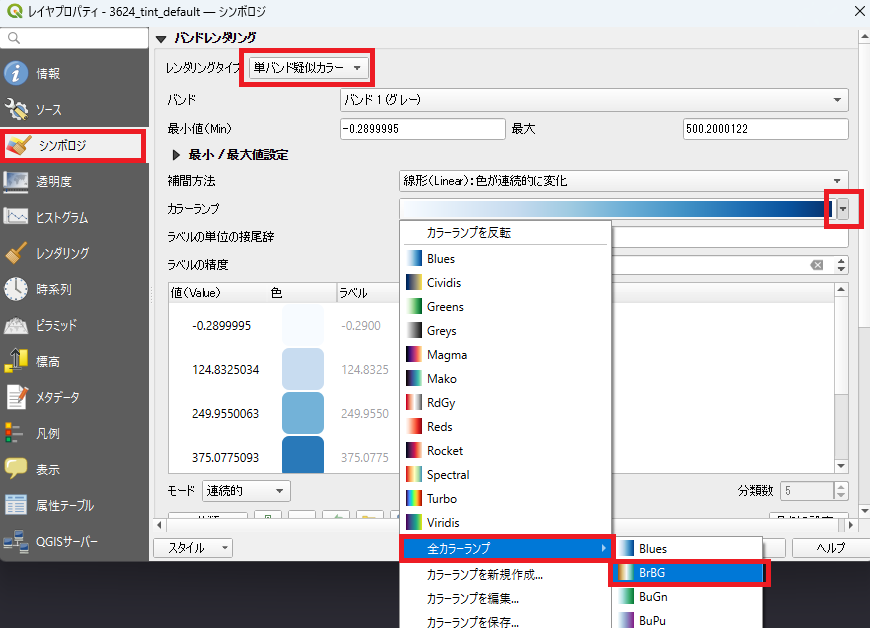Screen dimensions: 870x628
Task: Choose Viridis from the color ramp menu
Action: (x=442, y=523)
